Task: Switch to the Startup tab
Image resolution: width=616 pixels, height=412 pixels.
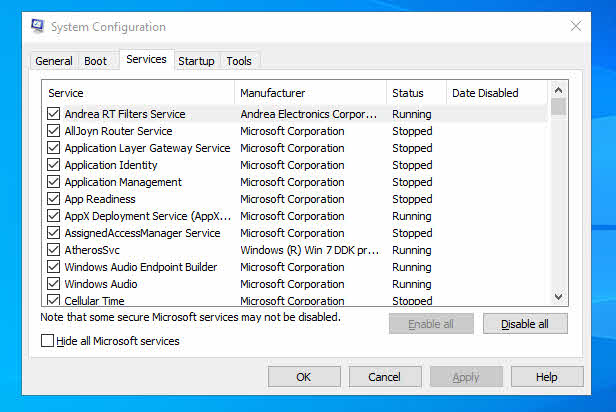Action: coord(196,61)
